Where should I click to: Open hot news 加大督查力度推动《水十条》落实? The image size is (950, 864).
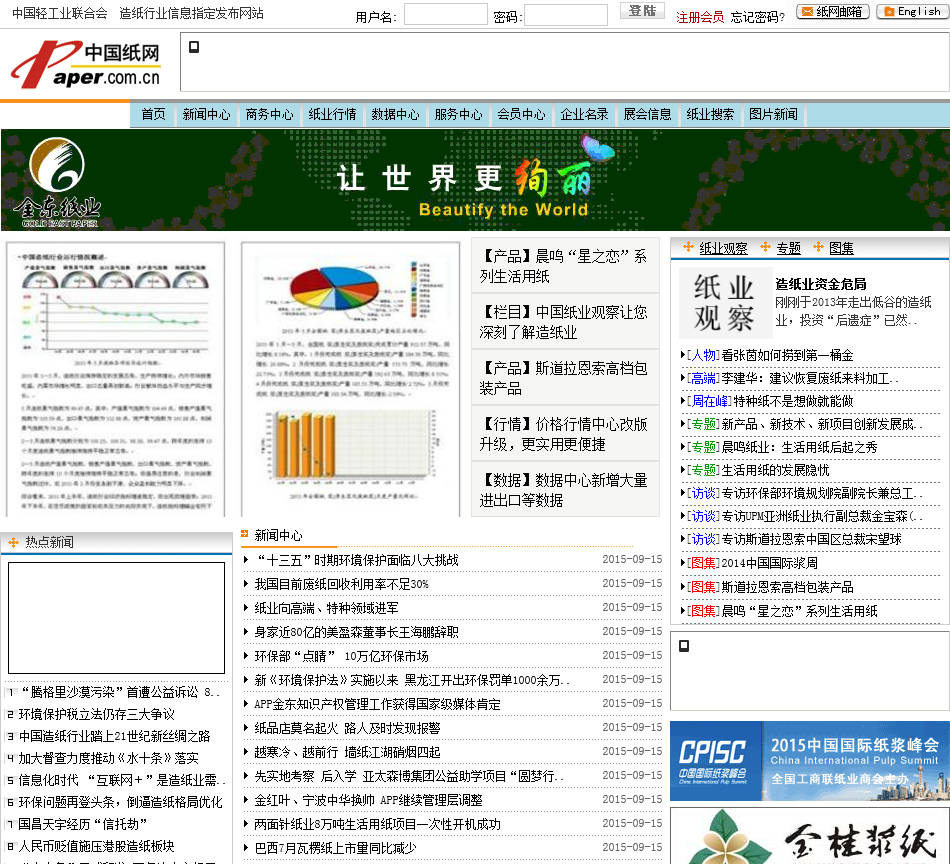click(x=108, y=758)
